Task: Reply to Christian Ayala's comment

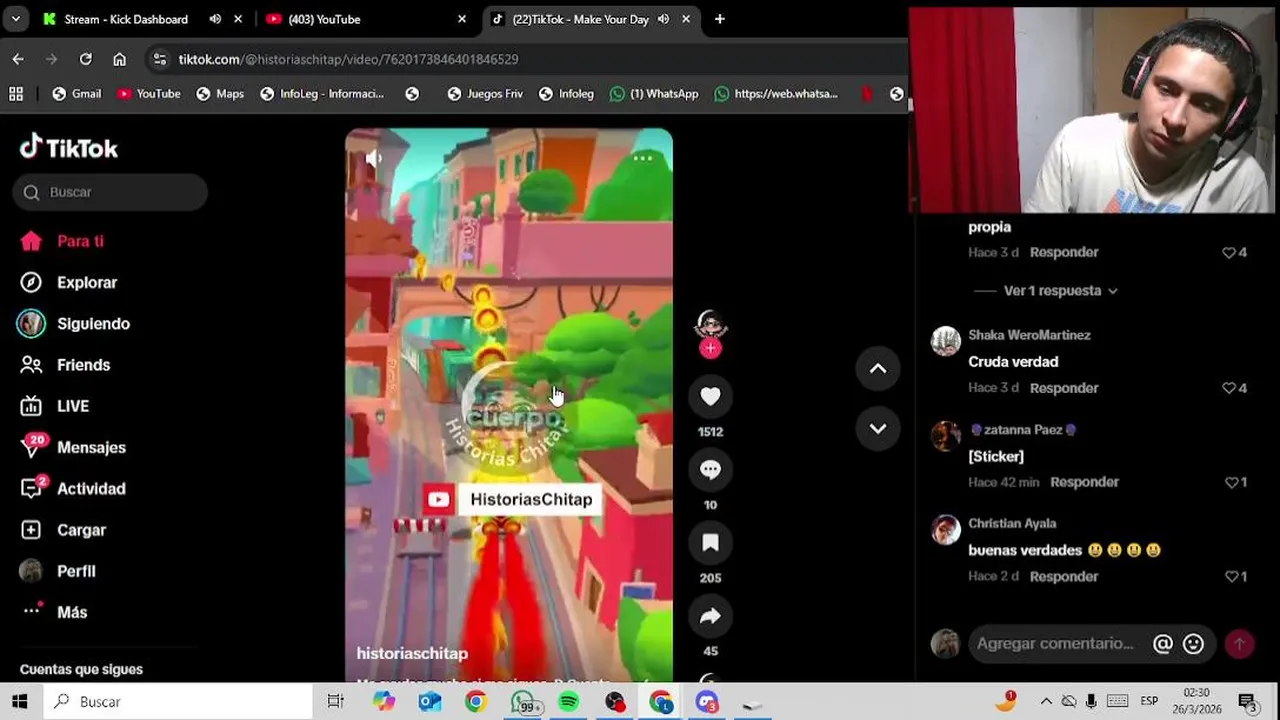Action: (1064, 576)
